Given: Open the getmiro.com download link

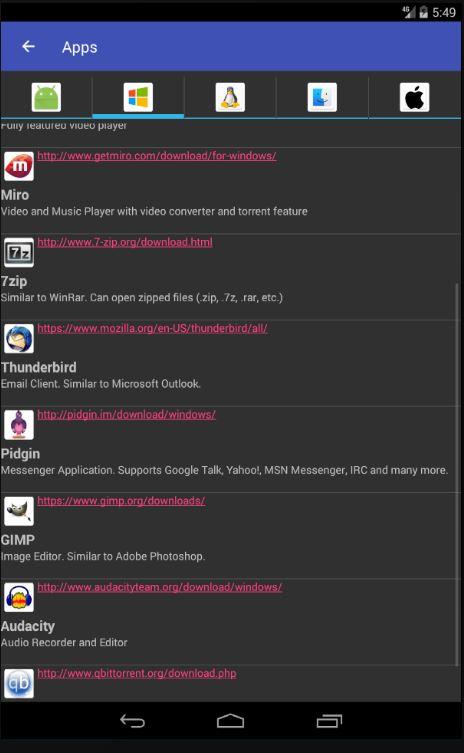Looking at the screenshot, I should pos(157,156).
